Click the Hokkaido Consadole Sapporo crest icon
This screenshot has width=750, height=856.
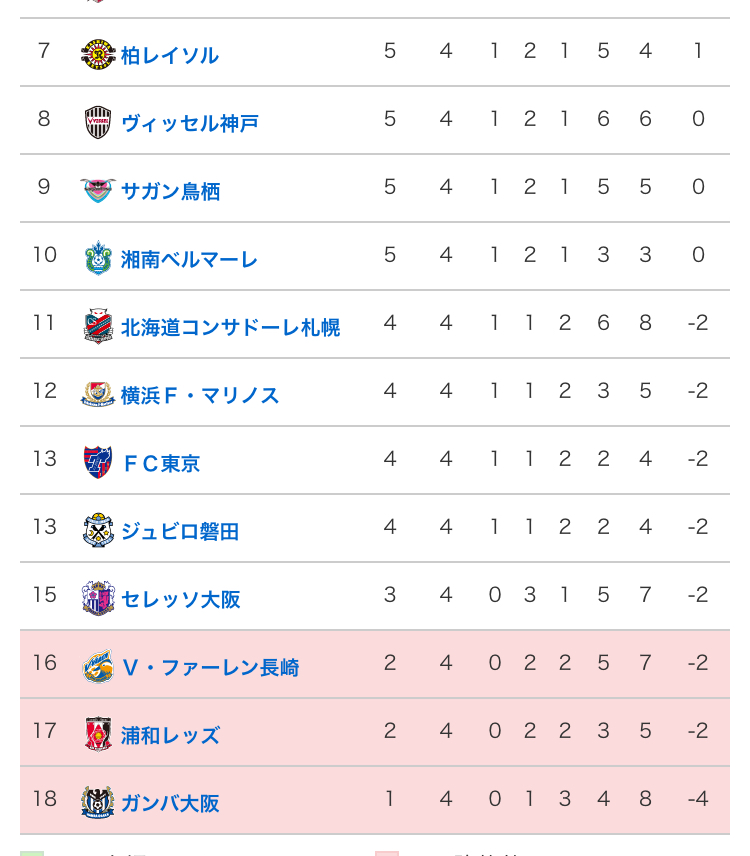point(98,326)
